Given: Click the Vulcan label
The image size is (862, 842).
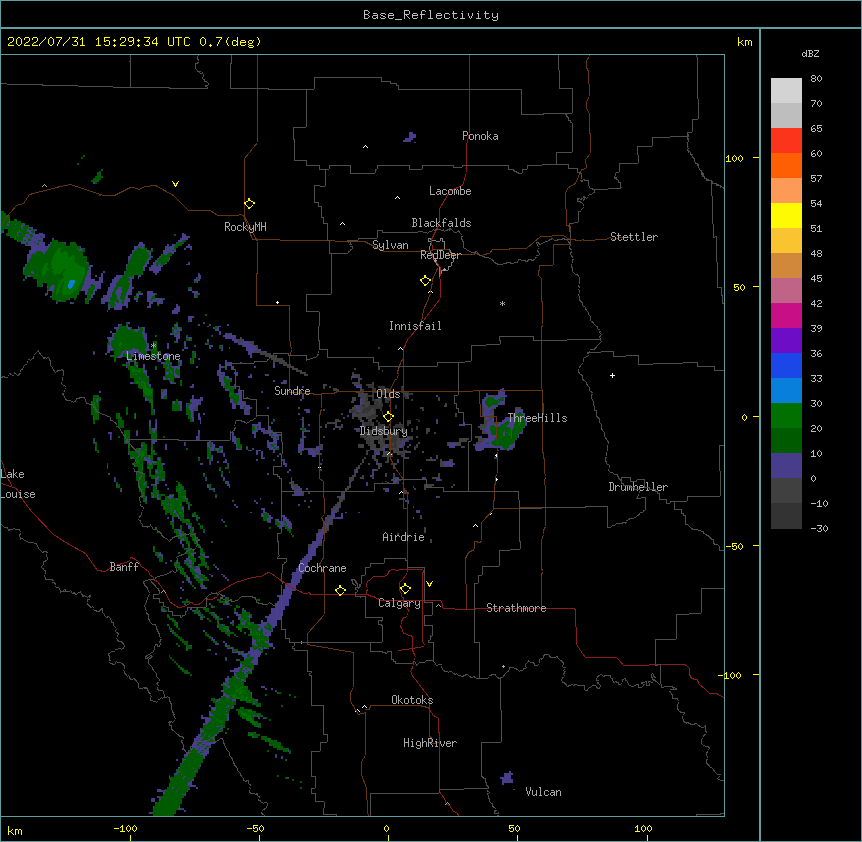Looking at the screenshot, I should [543, 792].
